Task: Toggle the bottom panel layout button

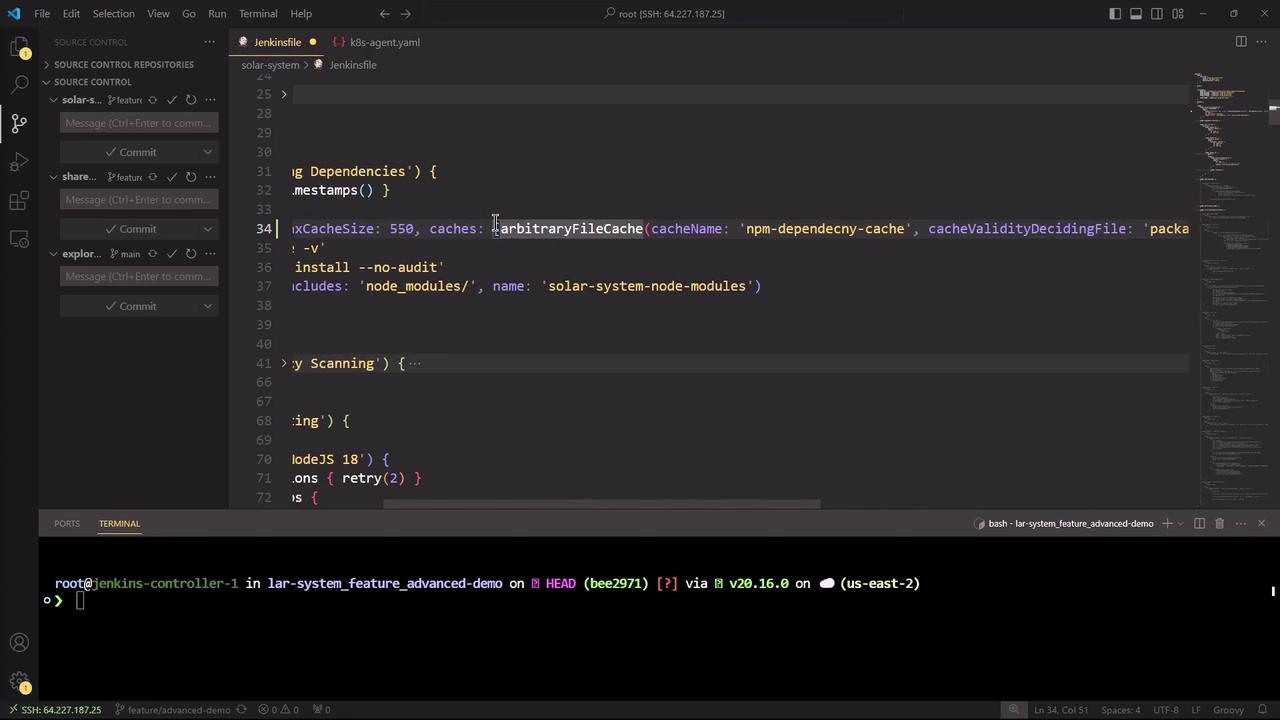Action: point(1136,14)
